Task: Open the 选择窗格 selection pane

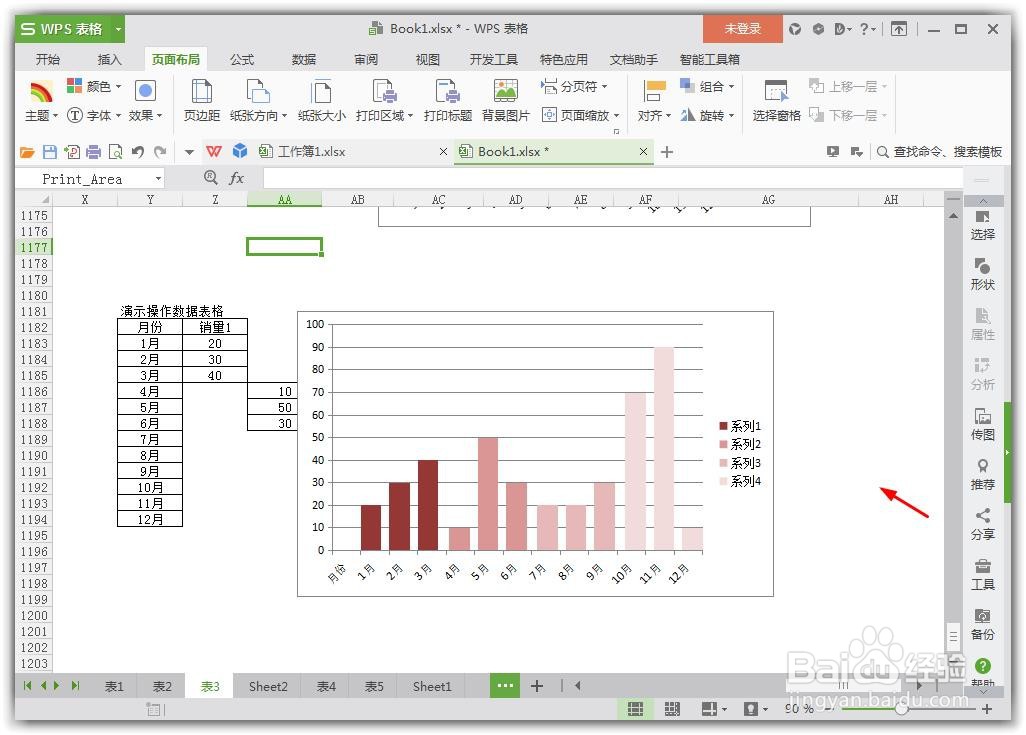Action: coord(776,100)
